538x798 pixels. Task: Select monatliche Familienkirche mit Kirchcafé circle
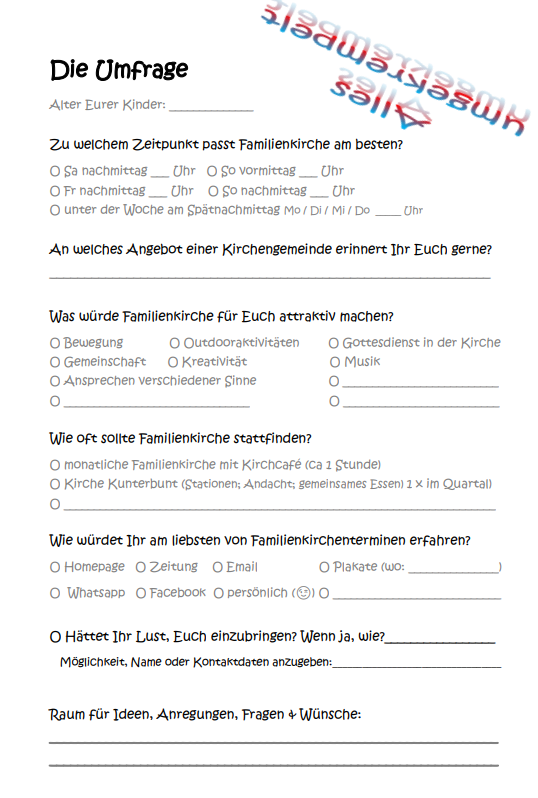pyautogui.click(x=55, y=465)
